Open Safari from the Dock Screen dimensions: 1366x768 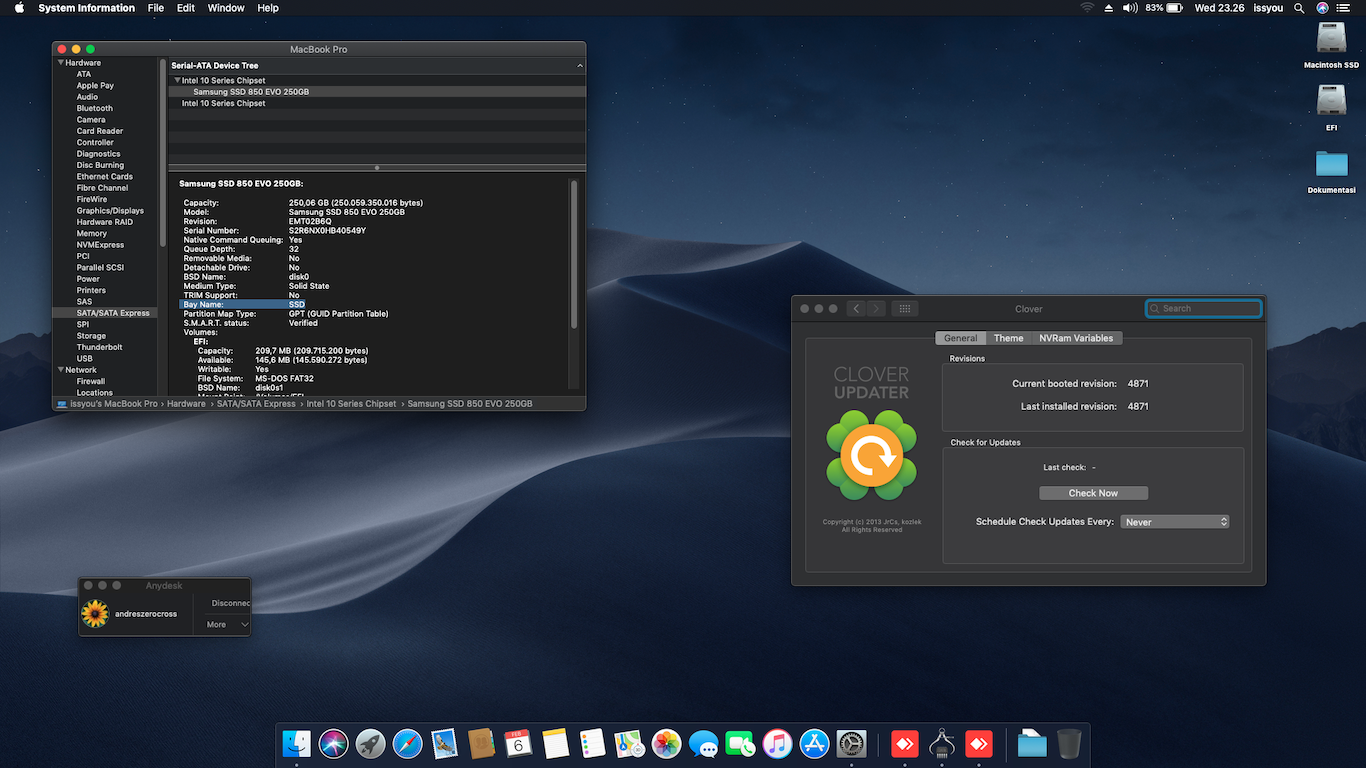pos(408,743)
